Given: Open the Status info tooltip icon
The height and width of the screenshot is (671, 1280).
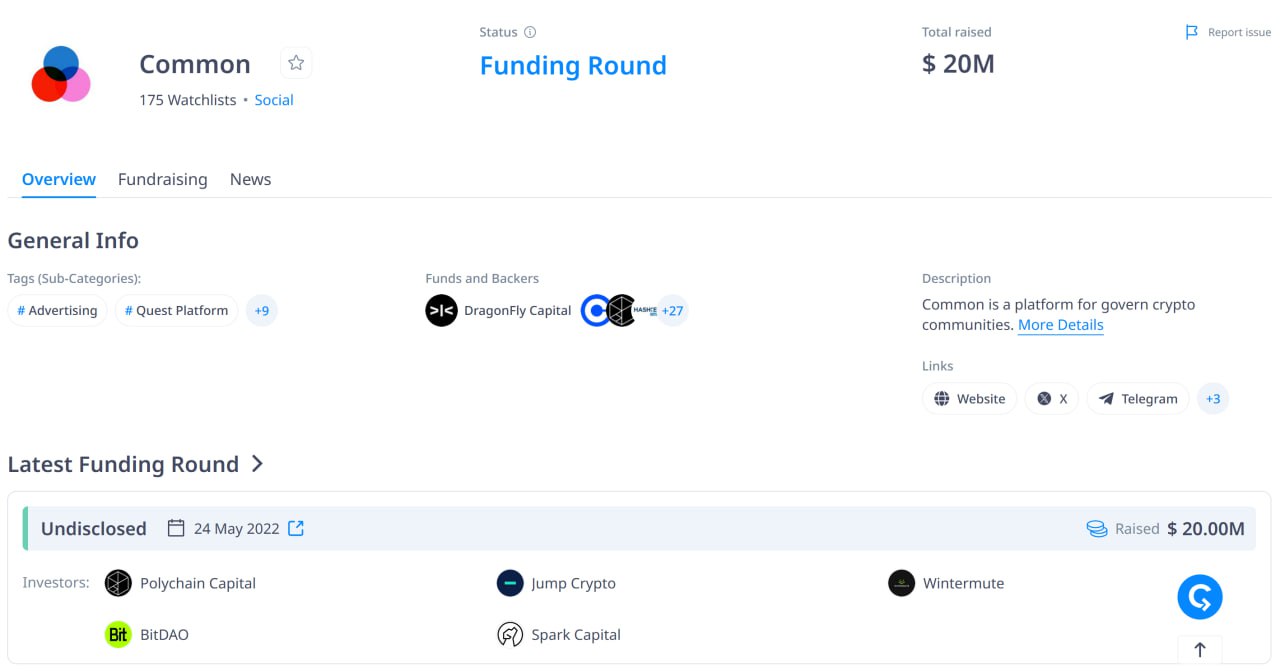Looking at the screenshot, I should pos(530,32).
